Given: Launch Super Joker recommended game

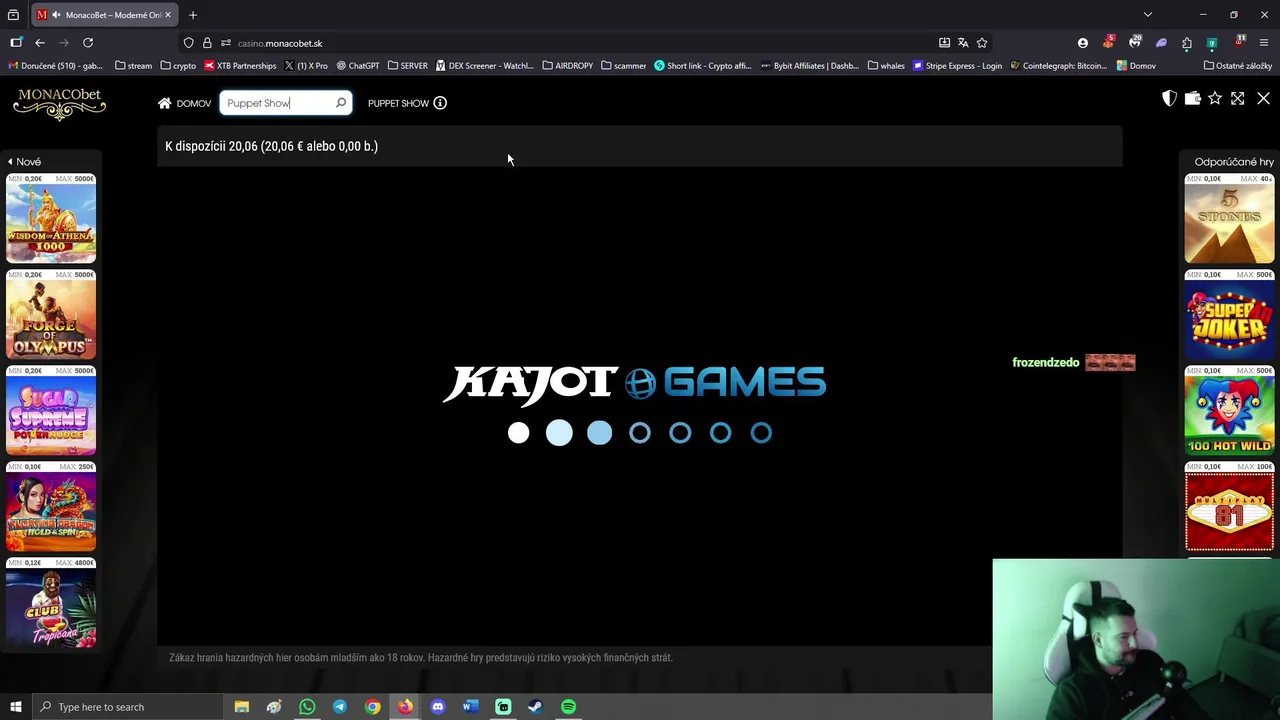Looking at the screenshot, I should coord(1229,315).
